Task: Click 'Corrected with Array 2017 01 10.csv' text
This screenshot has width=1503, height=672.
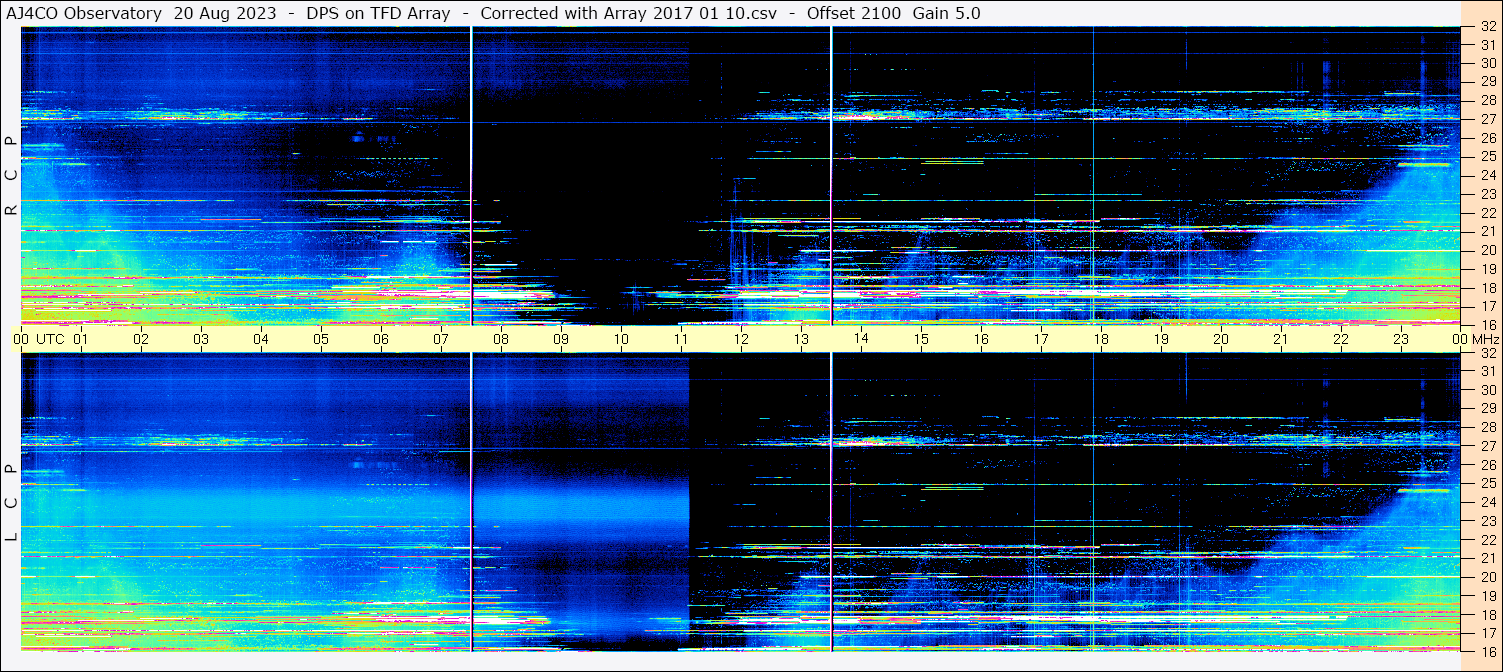Action: point(629,13)
